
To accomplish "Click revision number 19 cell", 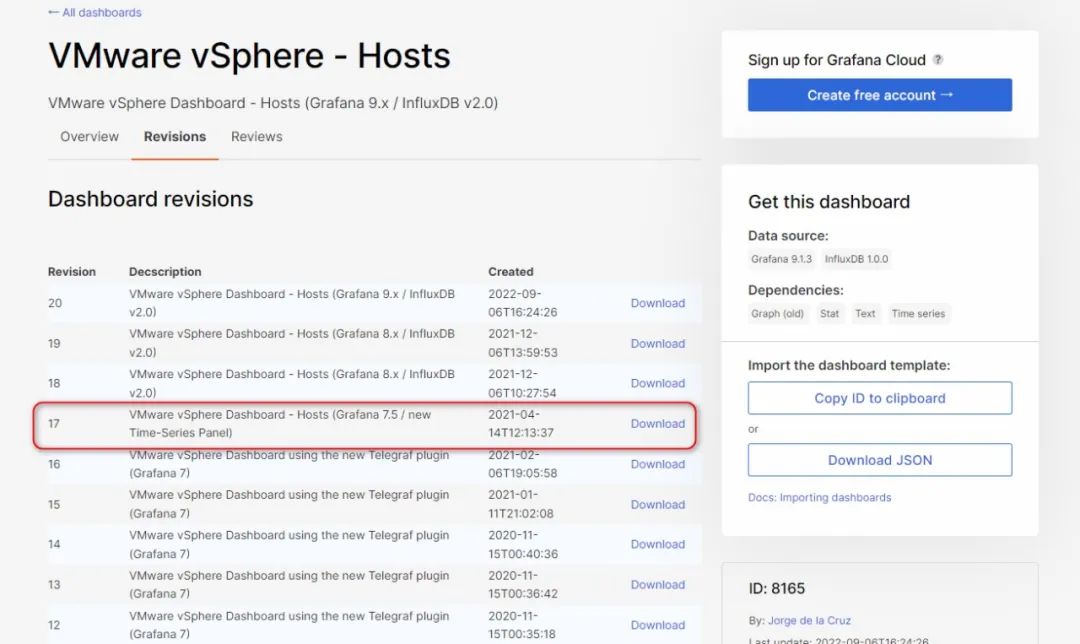I will coord(54,344).
